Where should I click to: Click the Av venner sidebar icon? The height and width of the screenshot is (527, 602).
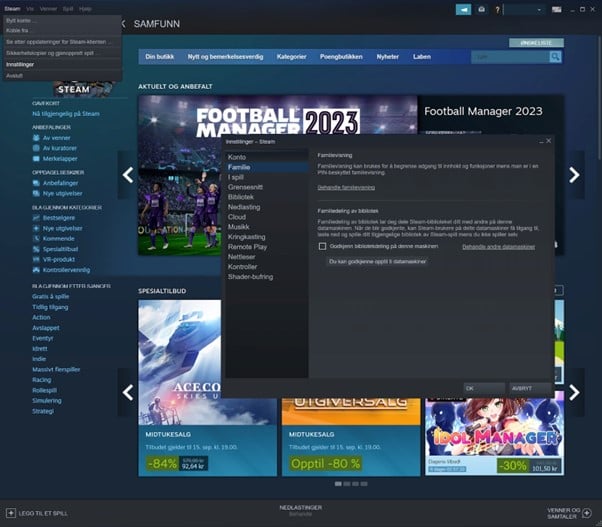click(x=36, y=138)
